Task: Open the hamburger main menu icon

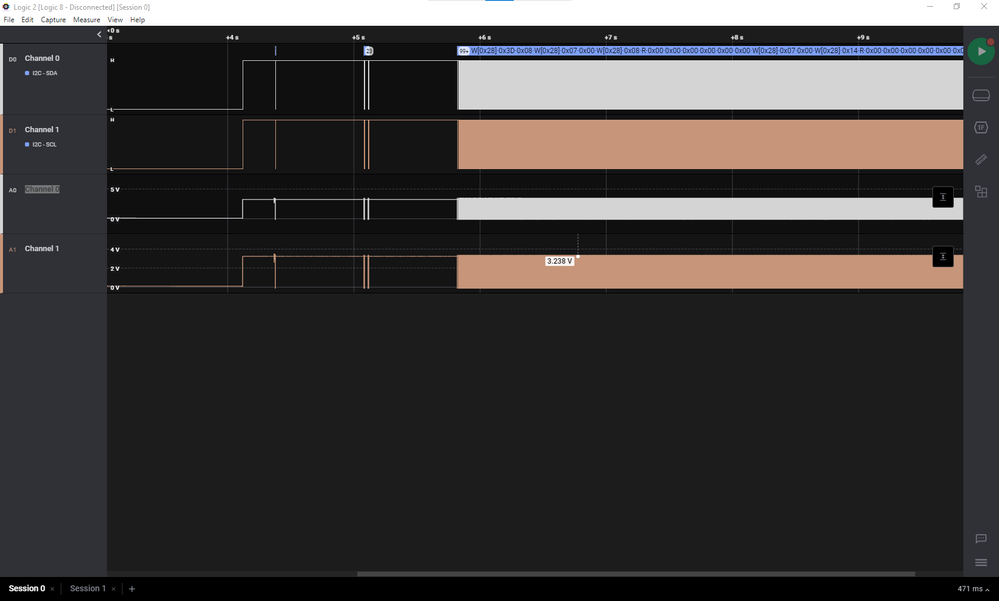Action: pyautogui.click(x=981, y=562)
